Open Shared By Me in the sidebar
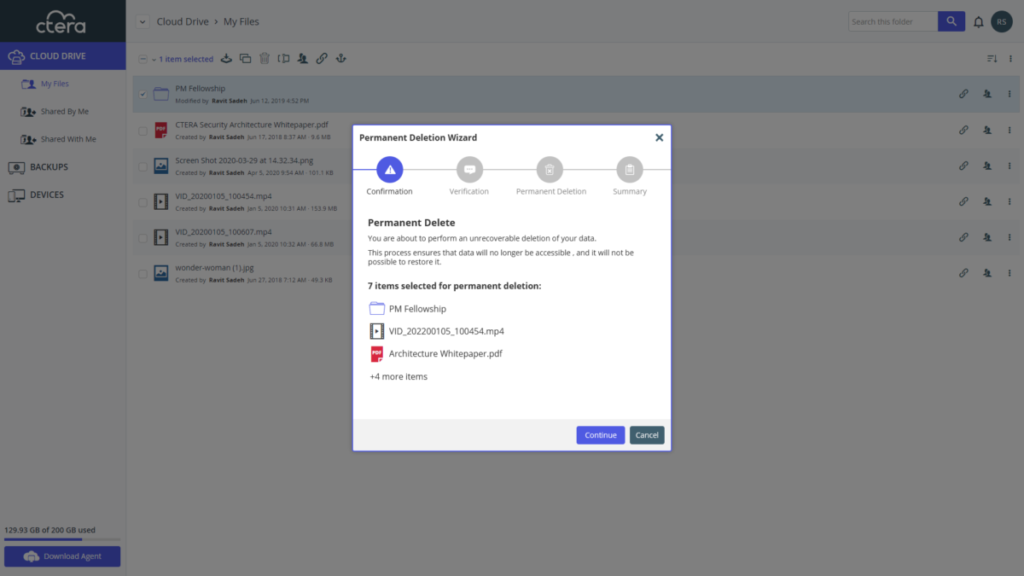The height and width of the screenshot is (576, 1024). point(64,112)
